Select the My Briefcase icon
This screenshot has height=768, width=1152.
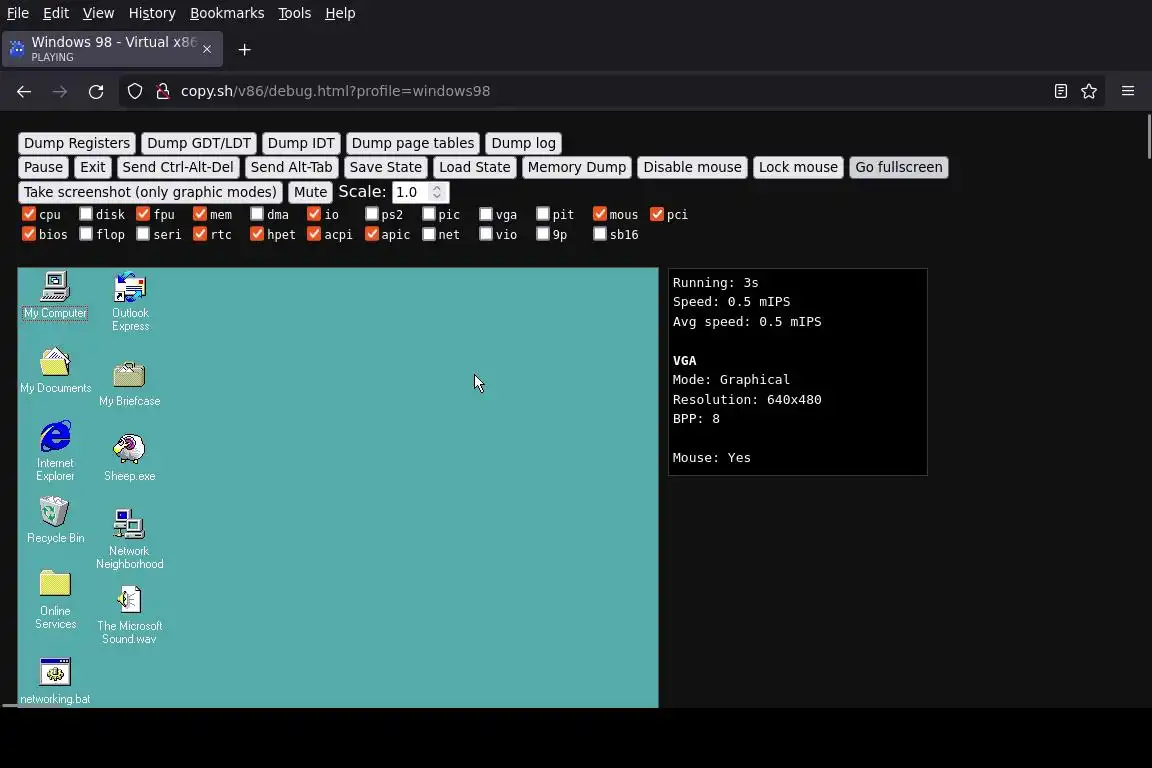129,384
